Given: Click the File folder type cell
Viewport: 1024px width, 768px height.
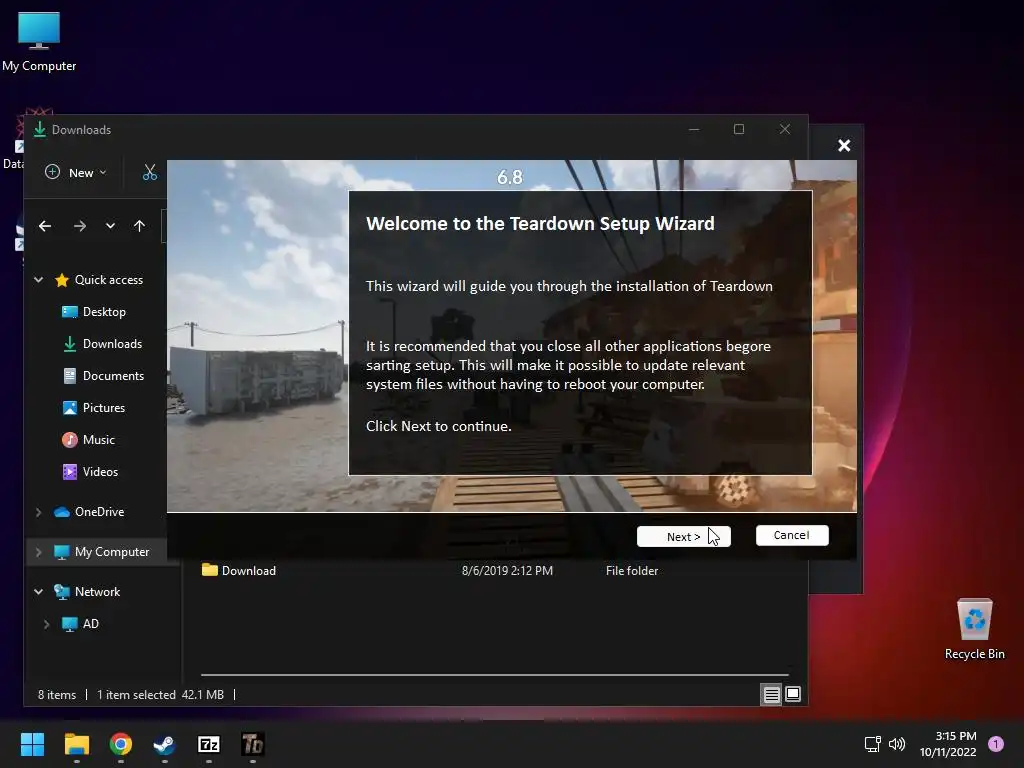Looking at the screenshot, I should coord(632,571).
